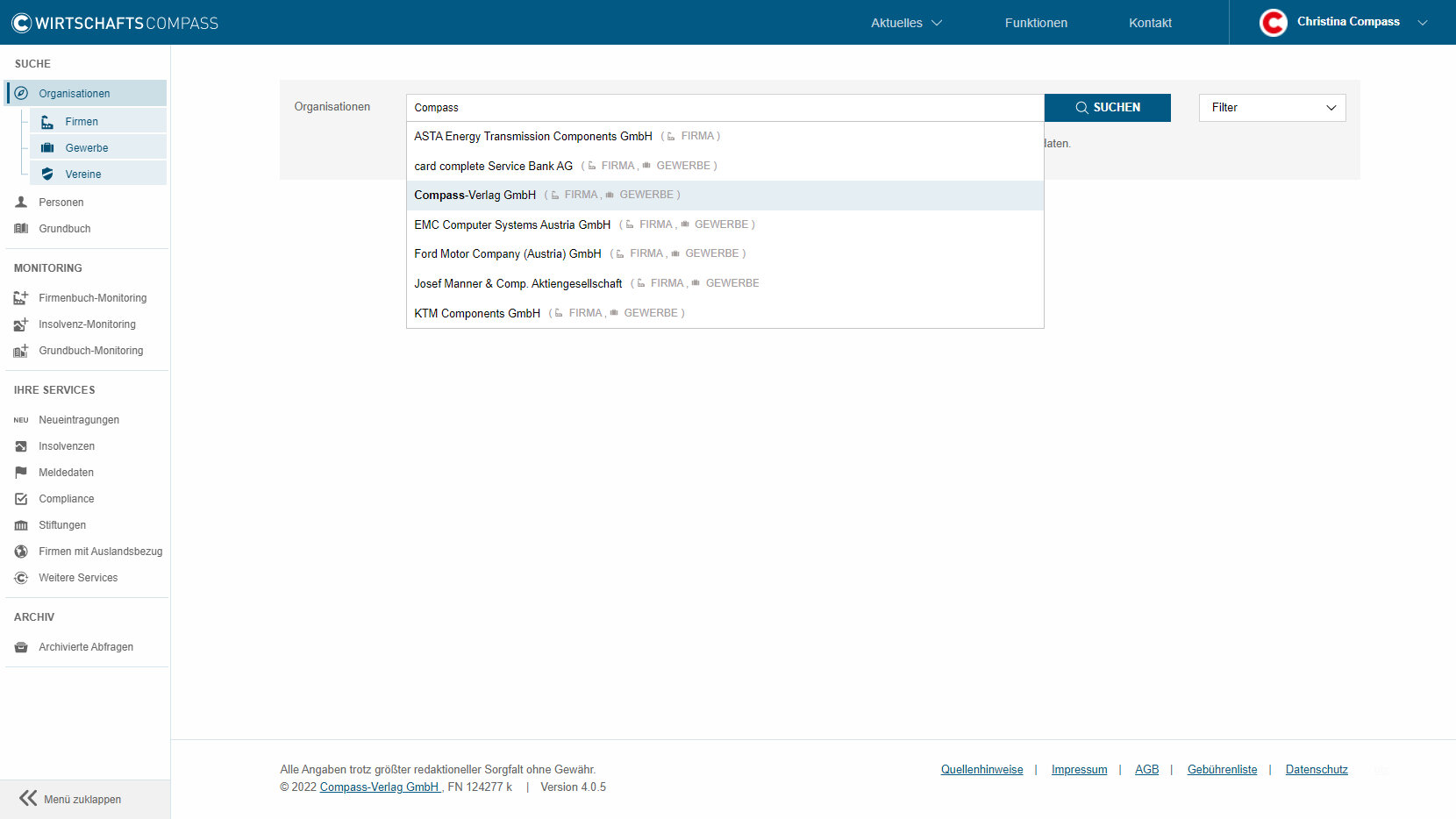Open Meldedaten service
Viewport: 1456px width, 819px height.
tap(67, 473)
